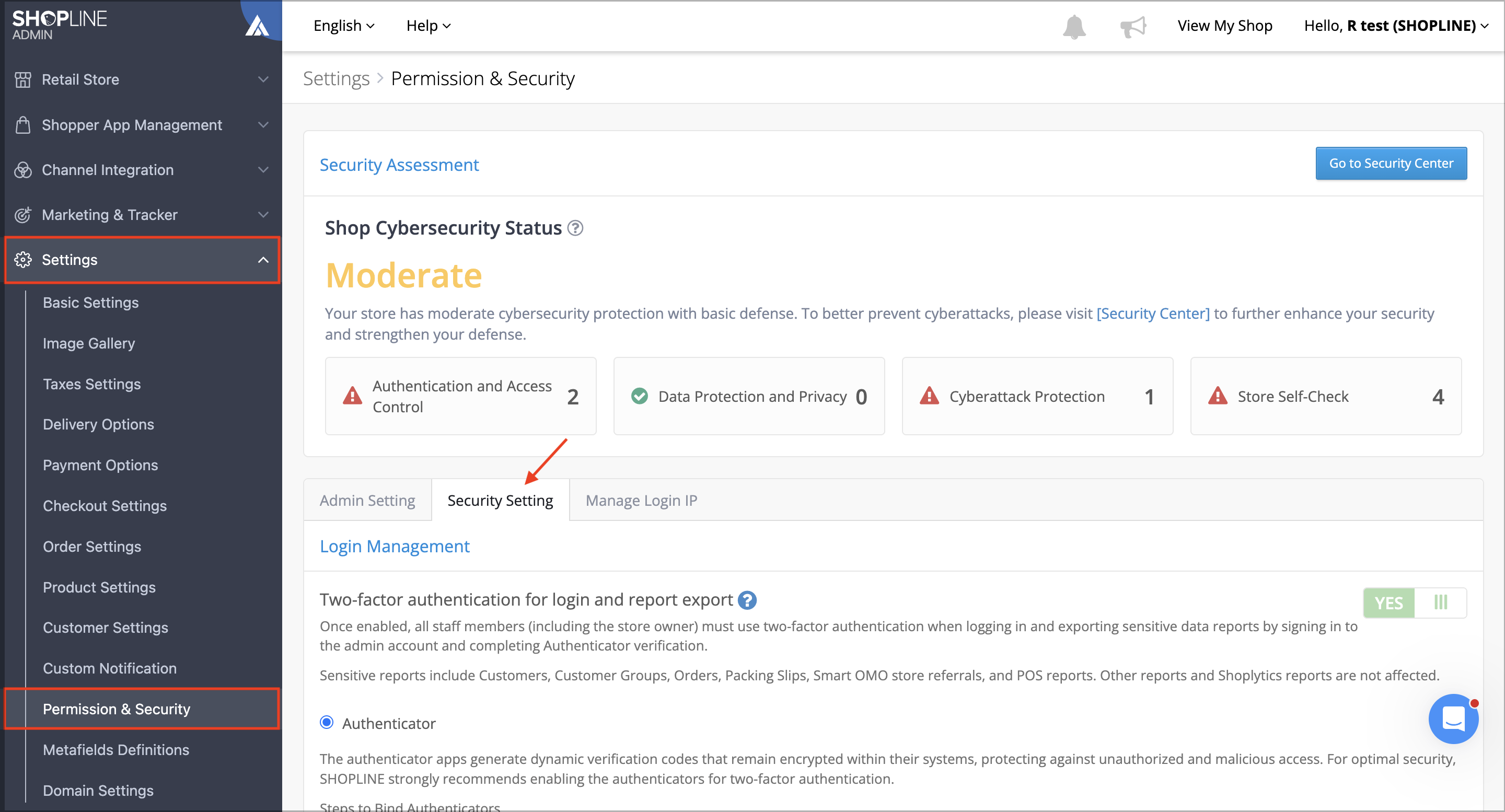1505x812 pixels.
Task: Open the Store Self-Check card
Action: pyautogui.click(x=1326, y=396)
